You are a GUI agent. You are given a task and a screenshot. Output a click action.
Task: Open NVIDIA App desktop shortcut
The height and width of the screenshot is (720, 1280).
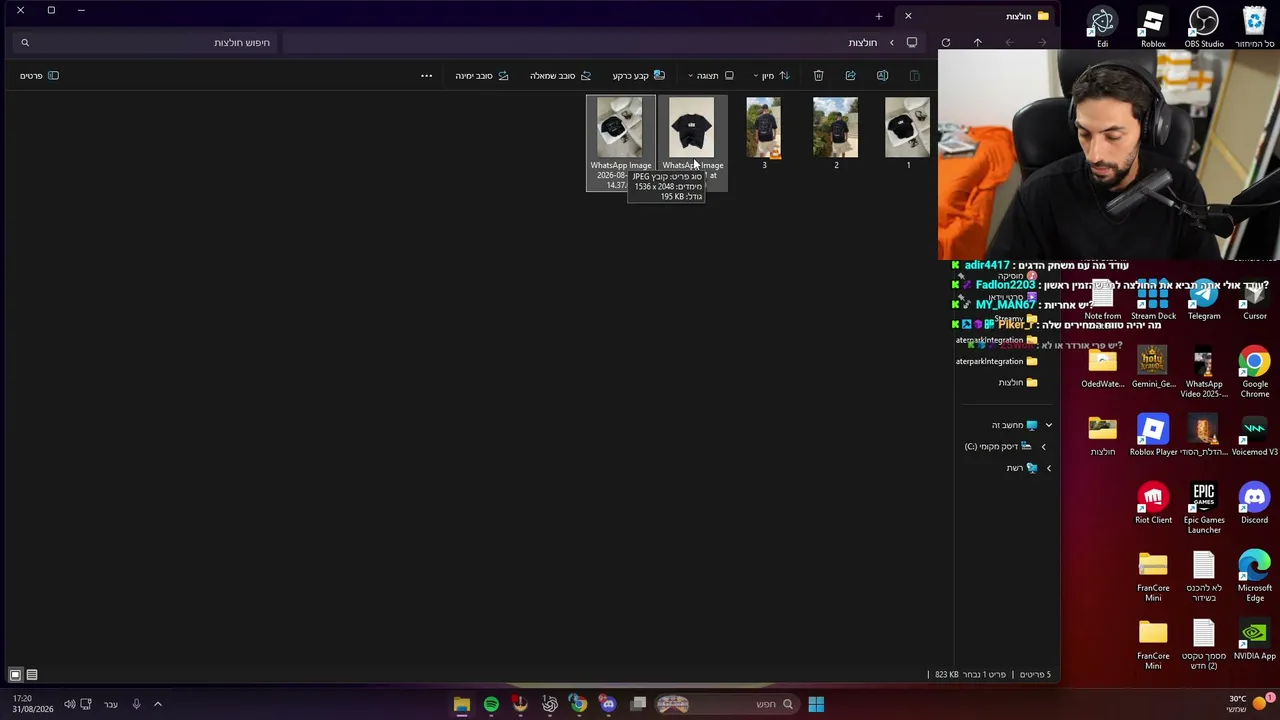tap(1254, 640)
